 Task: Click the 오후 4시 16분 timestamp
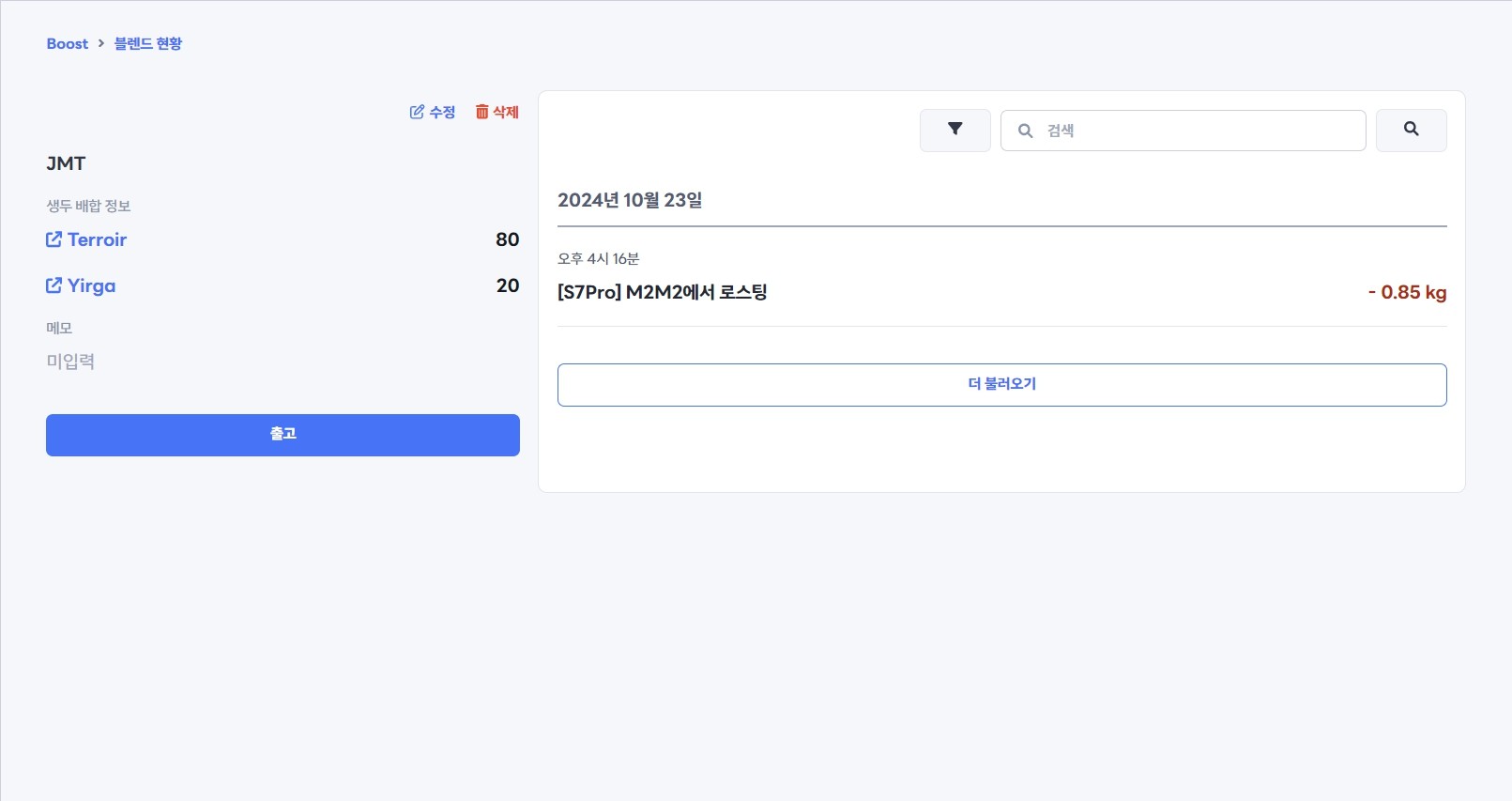[599, 258]
